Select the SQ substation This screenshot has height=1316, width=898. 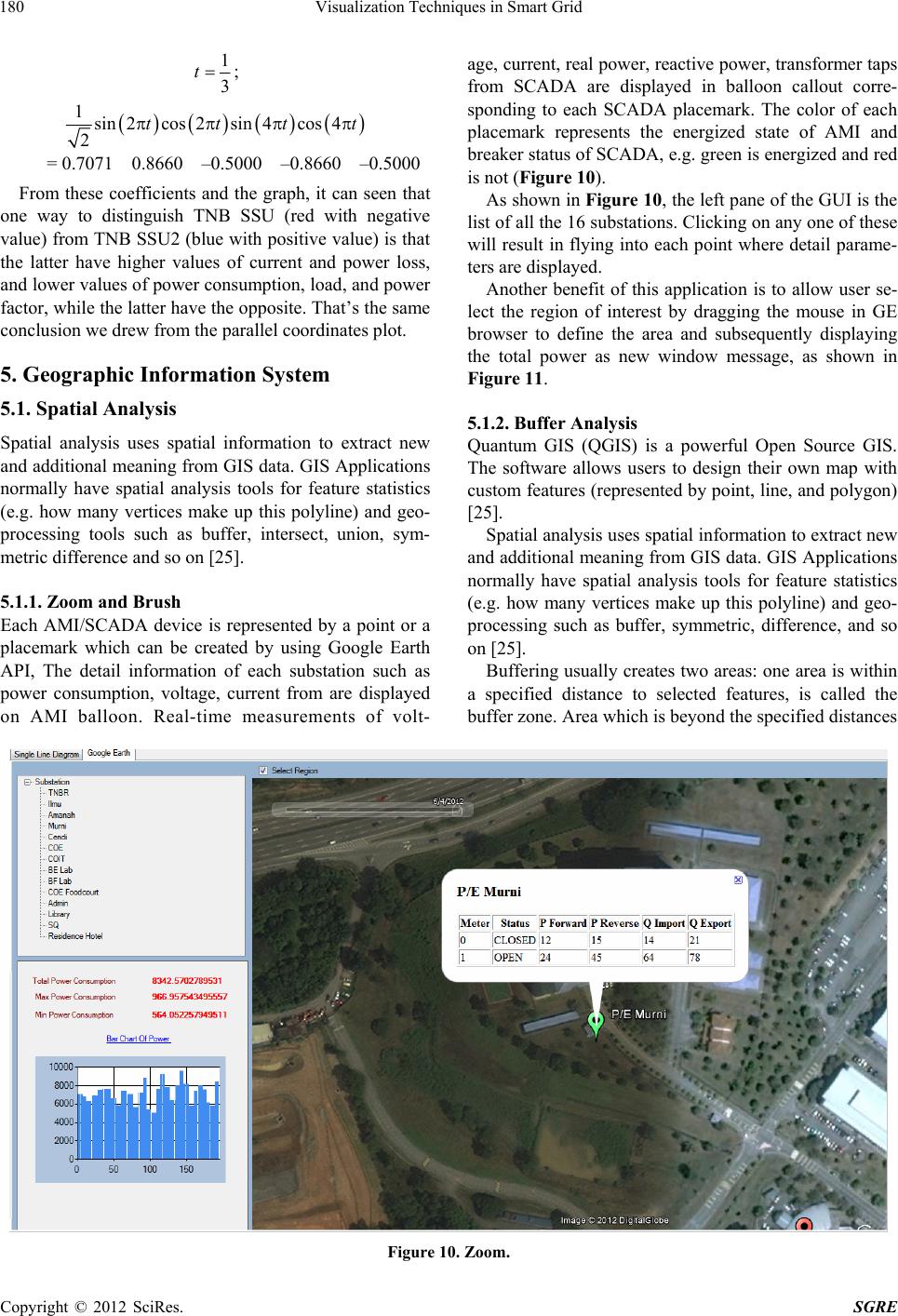53,924
